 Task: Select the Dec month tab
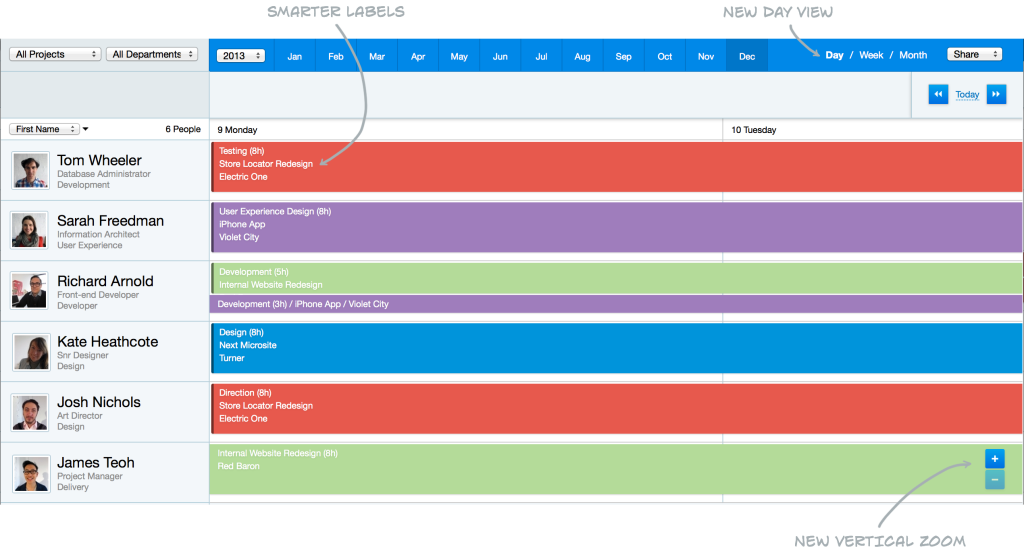pos(747,56)
